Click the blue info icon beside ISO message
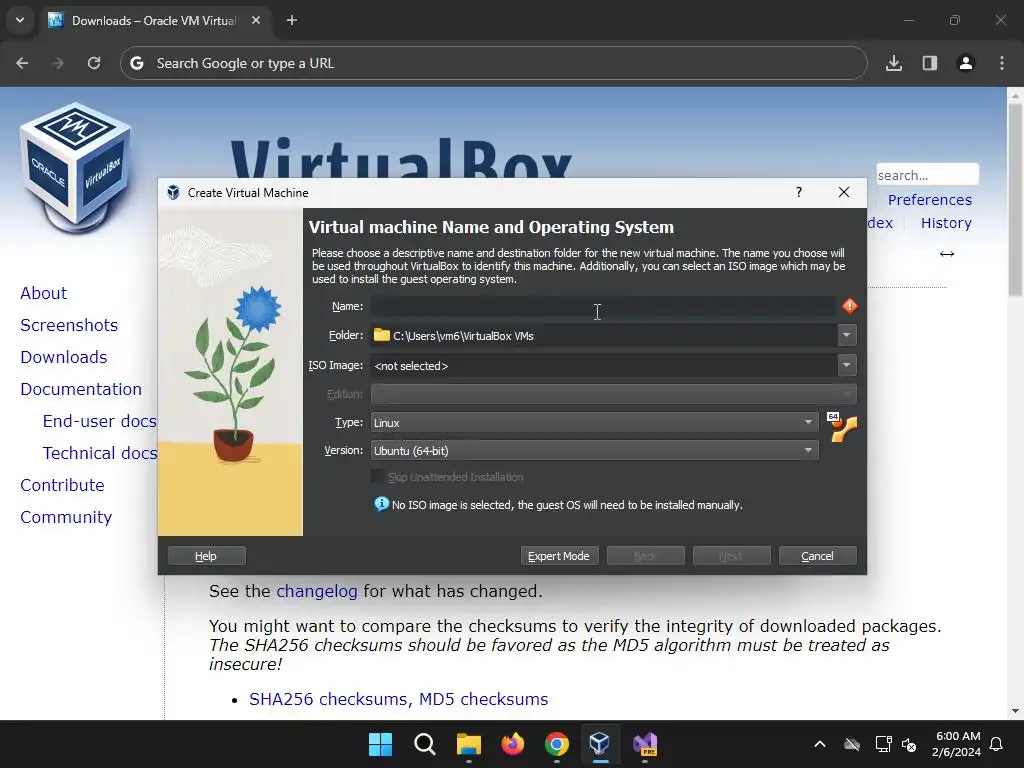Image resolution: width=1024 pixels, height=768 pixels. pyautogui.click(x=381, y=504)
